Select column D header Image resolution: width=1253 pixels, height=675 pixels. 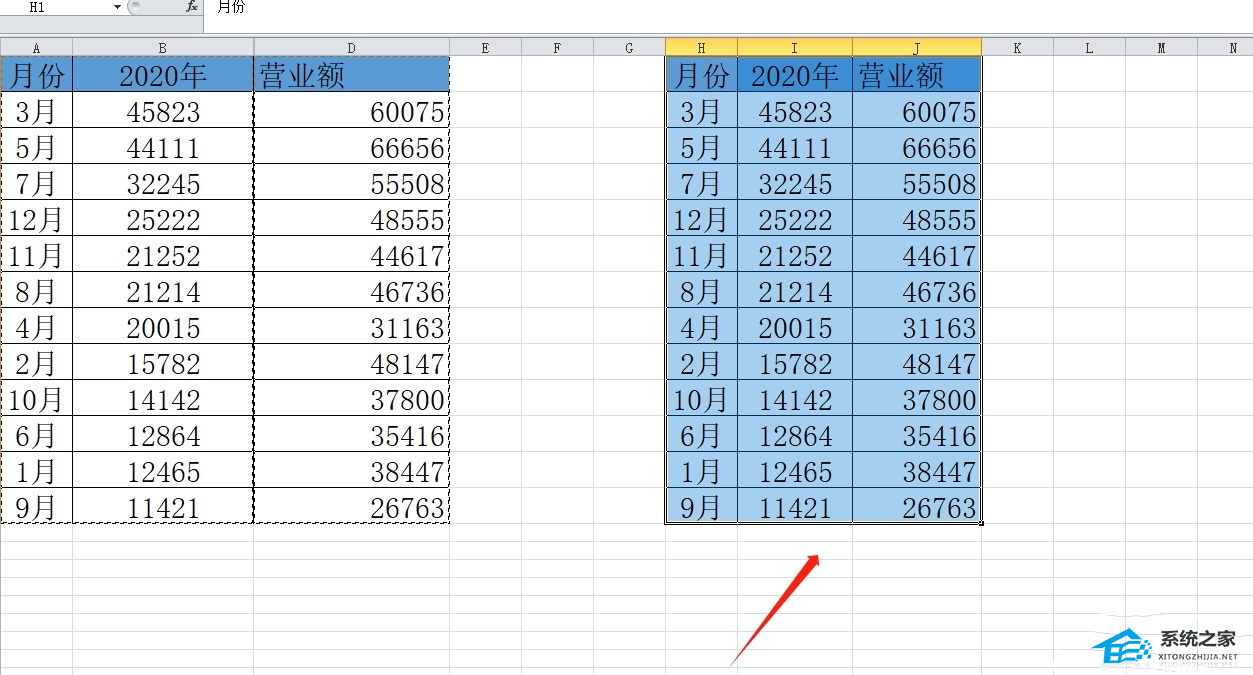(351, 47)
